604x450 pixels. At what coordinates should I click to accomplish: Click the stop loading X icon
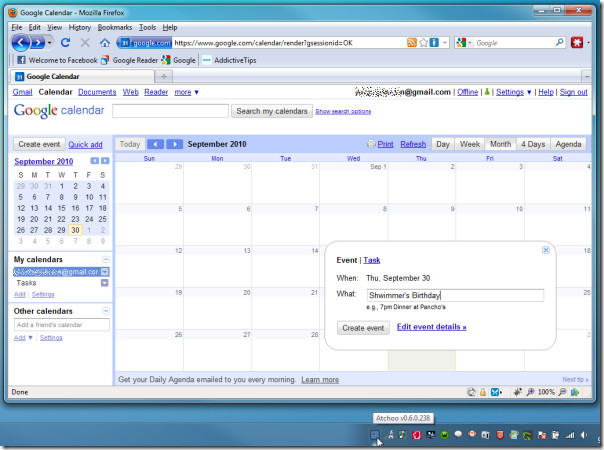(x=85, y=43)
